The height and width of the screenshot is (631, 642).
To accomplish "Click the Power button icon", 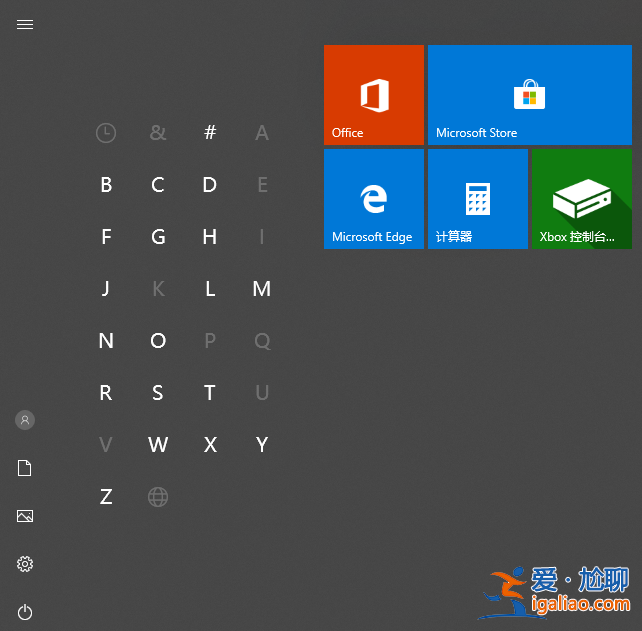I will pyautogui.click(x=25, y=612).
